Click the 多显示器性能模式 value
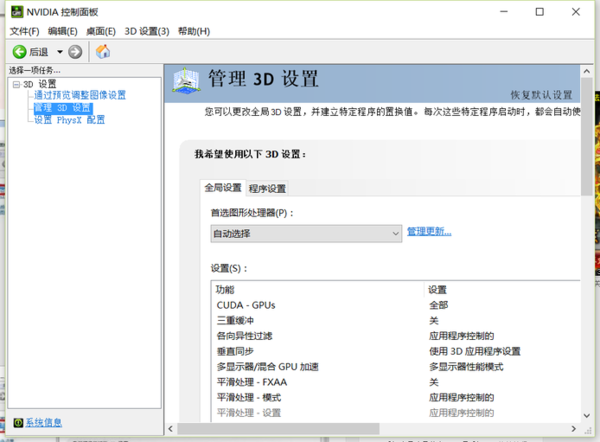 click(x=466, y=367)
